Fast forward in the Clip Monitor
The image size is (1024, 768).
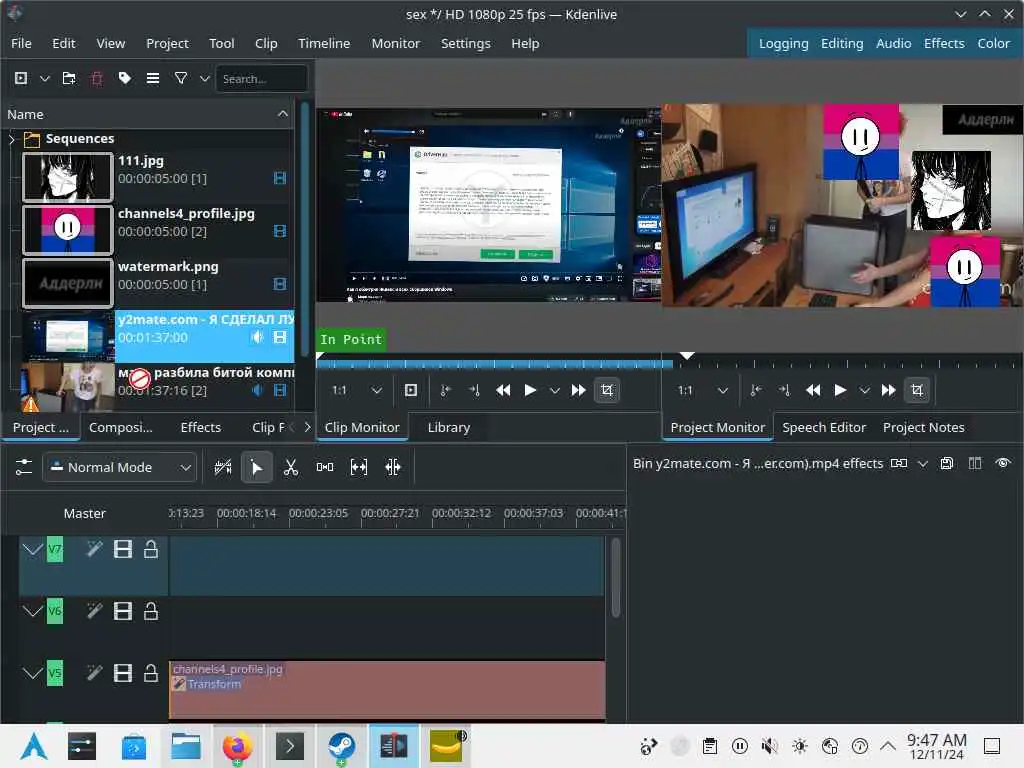click(579, 390)
